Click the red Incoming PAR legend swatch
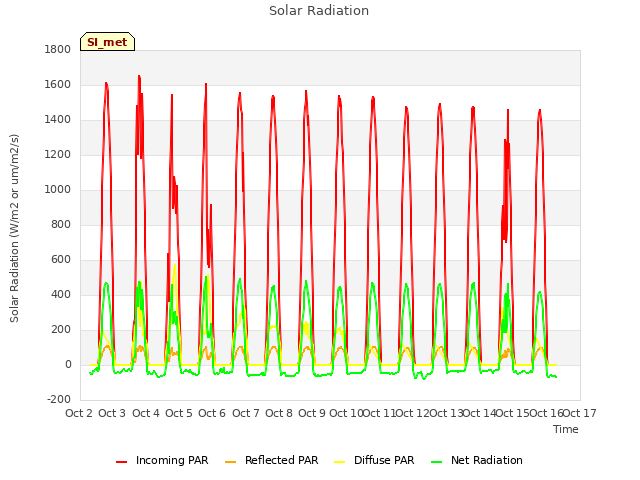Viewport: 640px width, 480px height. 122,462
